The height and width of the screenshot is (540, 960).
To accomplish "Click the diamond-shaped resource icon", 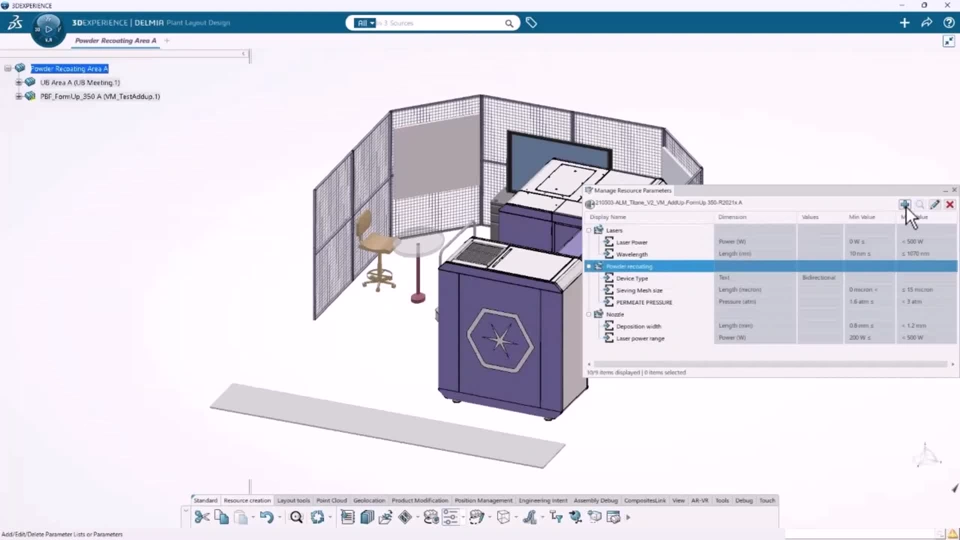I will pos(405,517).
